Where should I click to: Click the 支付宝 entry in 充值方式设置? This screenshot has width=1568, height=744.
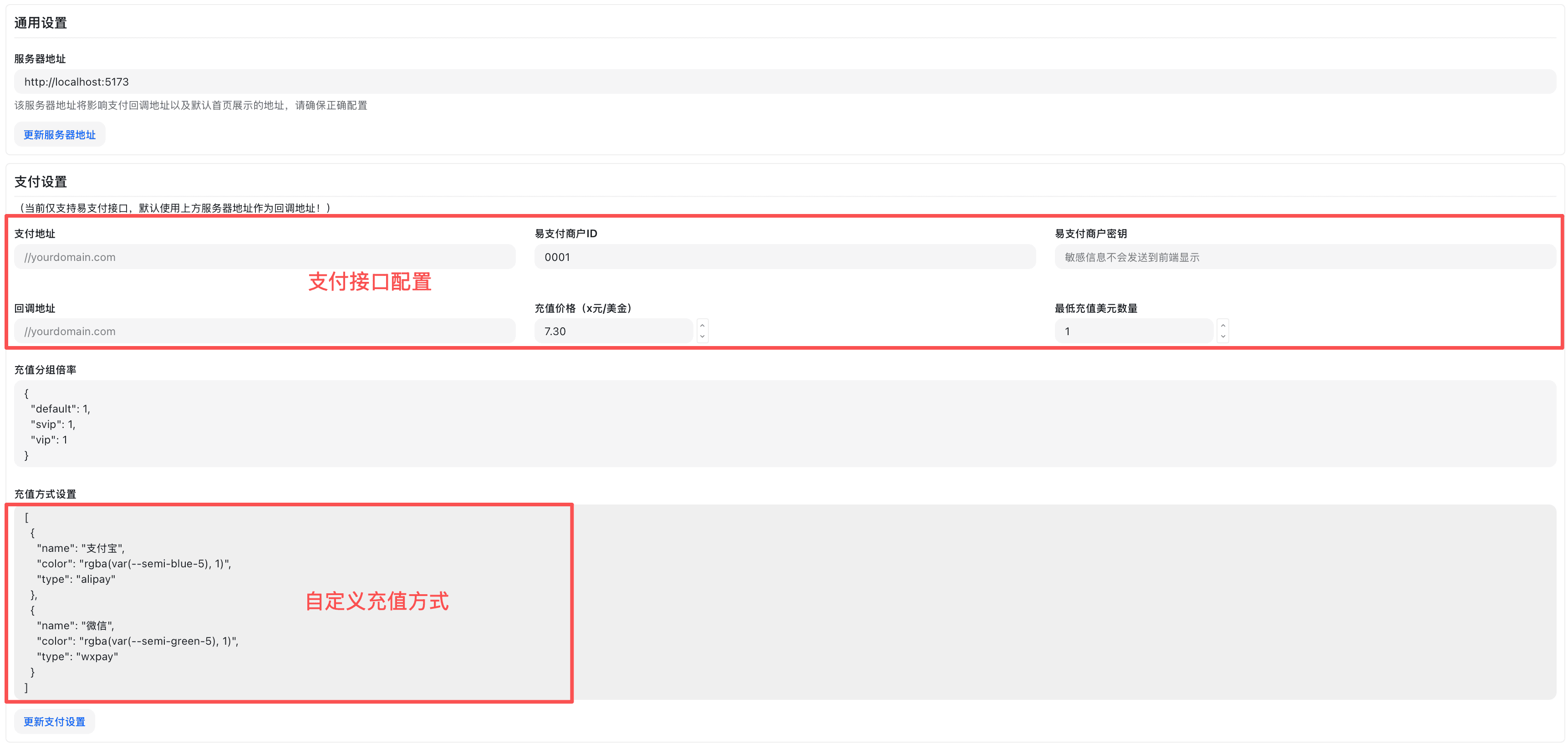pos(80,548)
